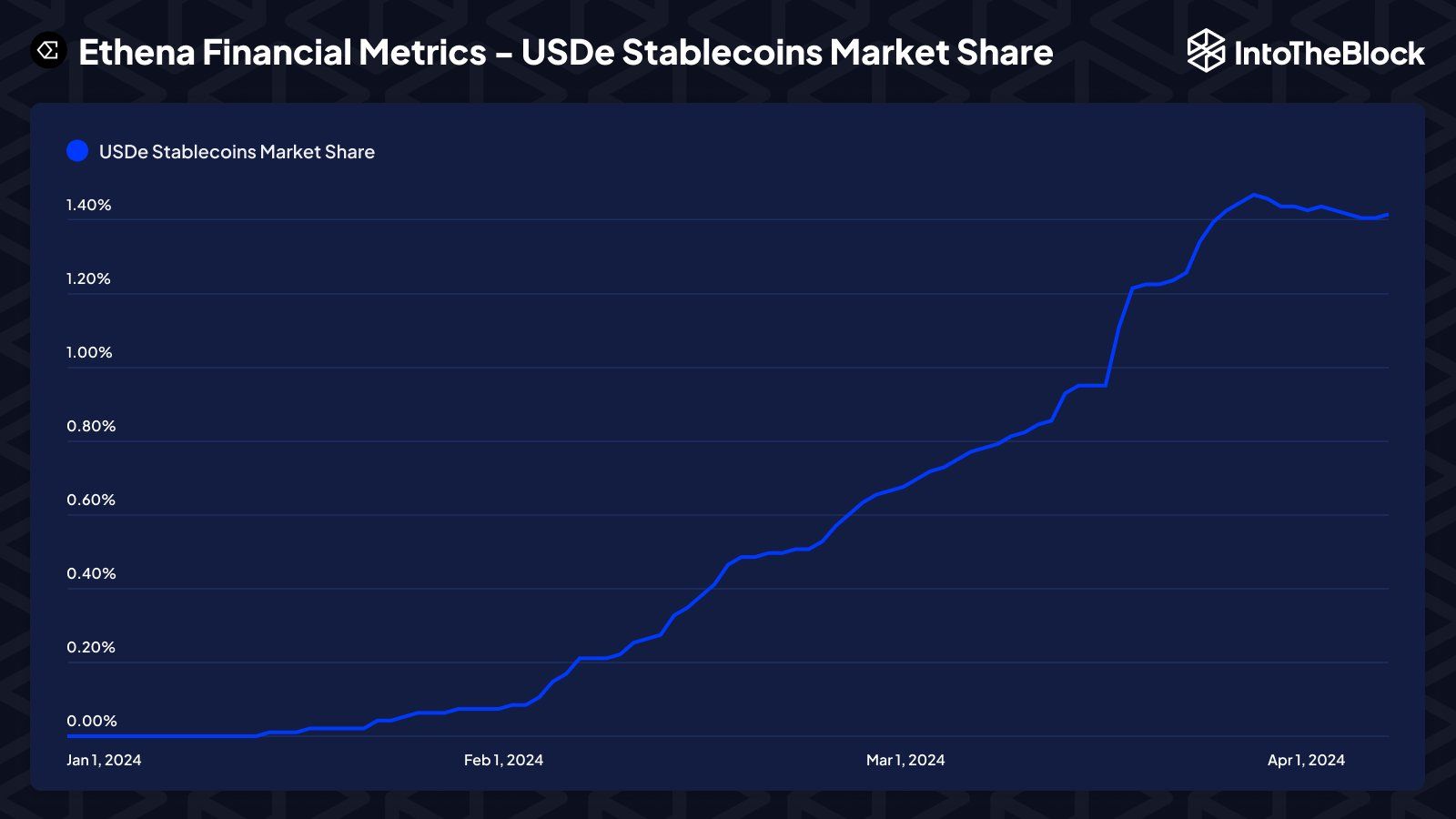The width and height of the screenshot is (1456, 819).
Task: Click the Ethena logo icon
Action: pyautogui.click(x=48, y=51)
